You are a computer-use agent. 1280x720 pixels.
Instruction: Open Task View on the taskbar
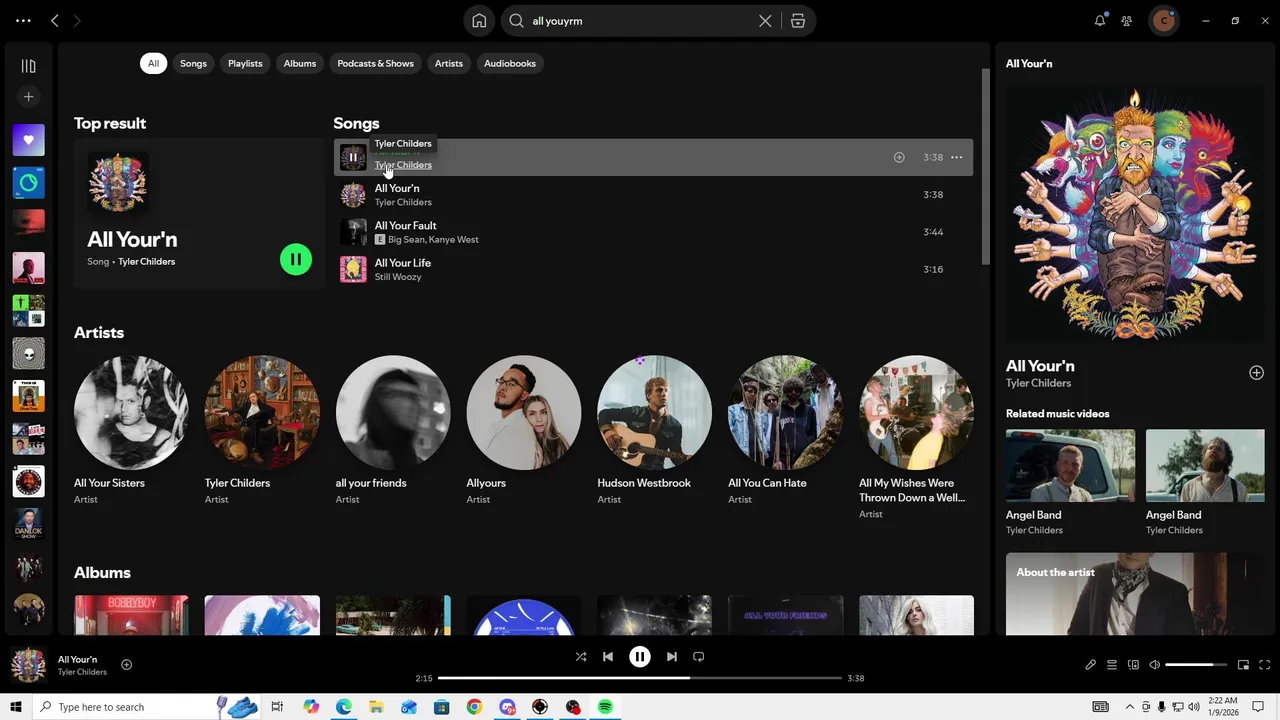[x=278, y=707]
